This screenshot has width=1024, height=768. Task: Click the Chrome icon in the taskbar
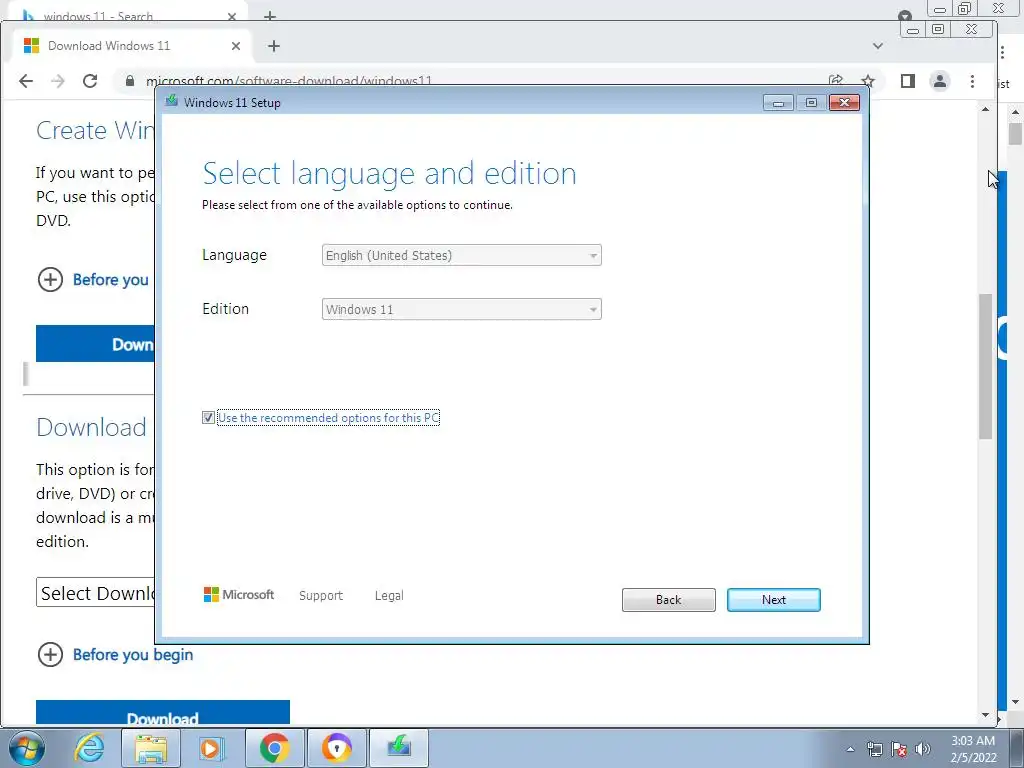pyautogui.click(x=274, y=748)
